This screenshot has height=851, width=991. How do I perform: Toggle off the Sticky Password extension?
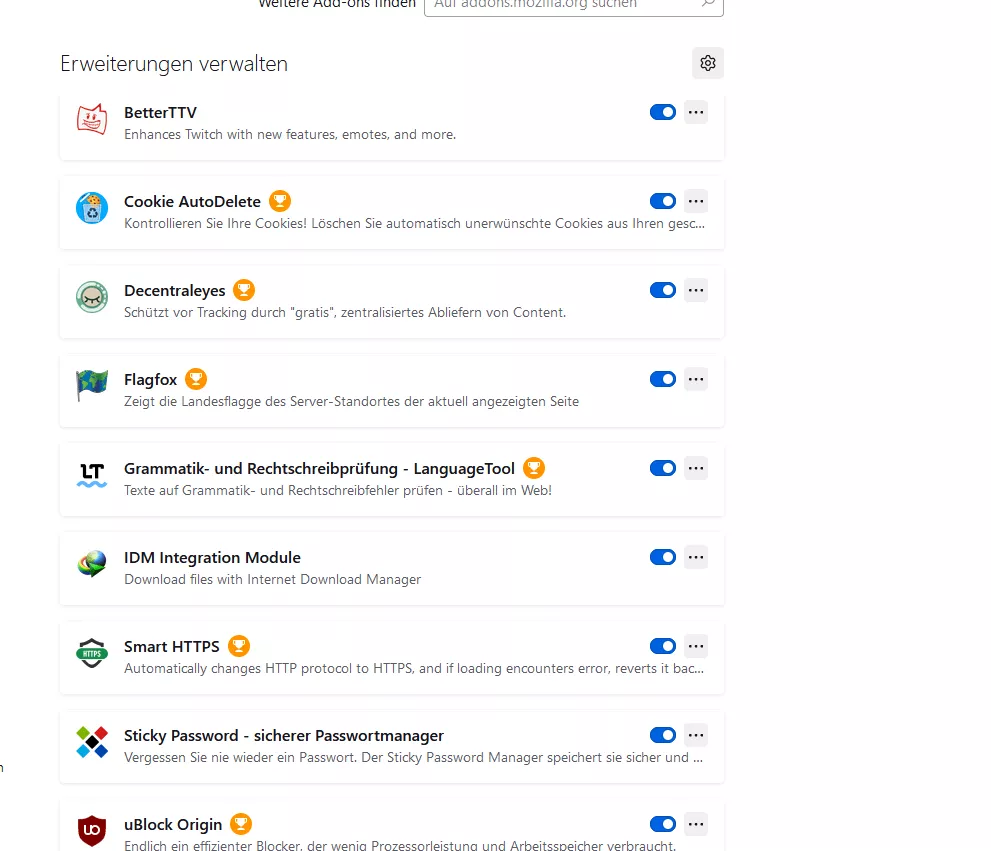click(x=663, y=735)
